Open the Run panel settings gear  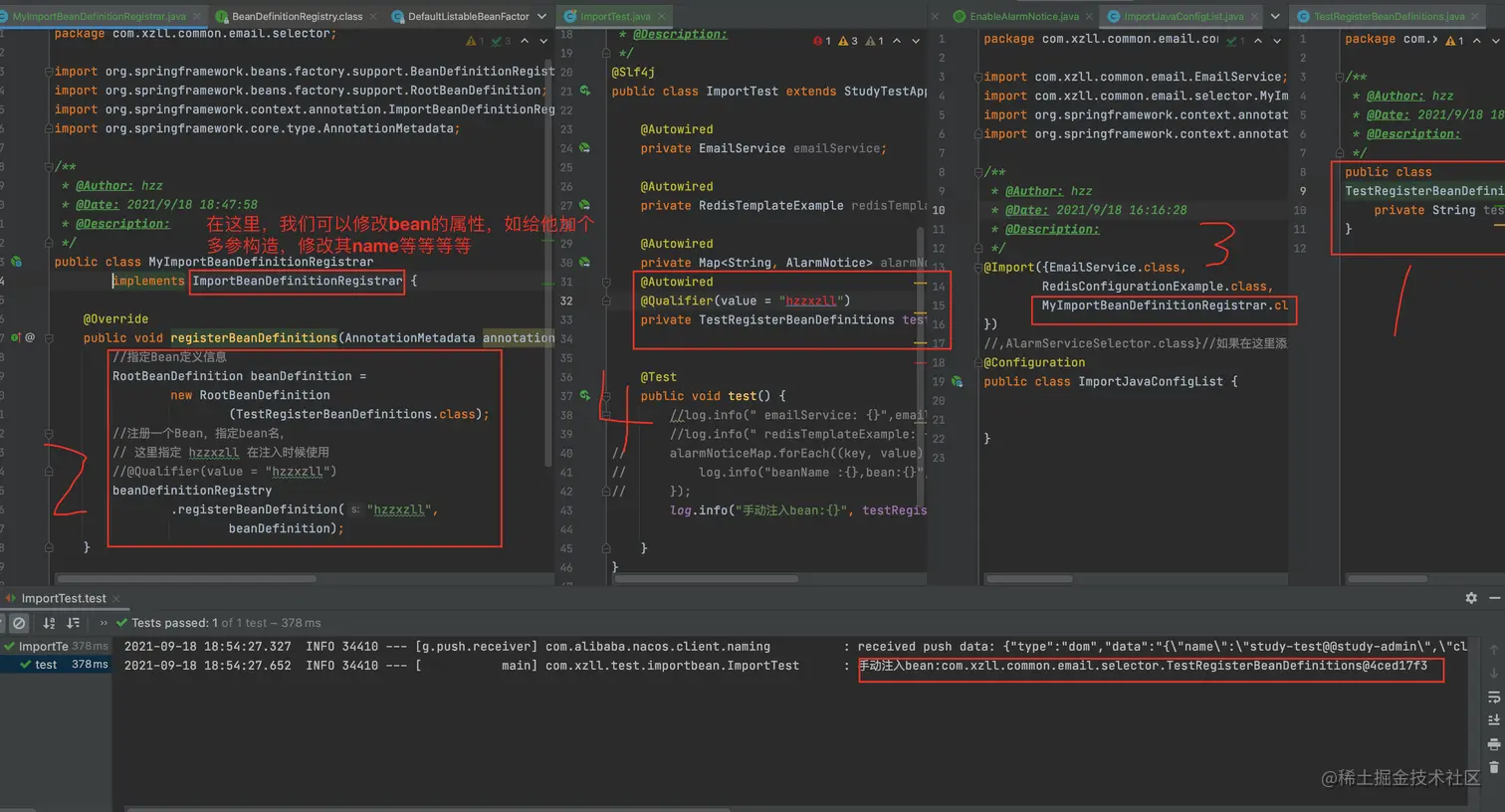point(1471,598)
